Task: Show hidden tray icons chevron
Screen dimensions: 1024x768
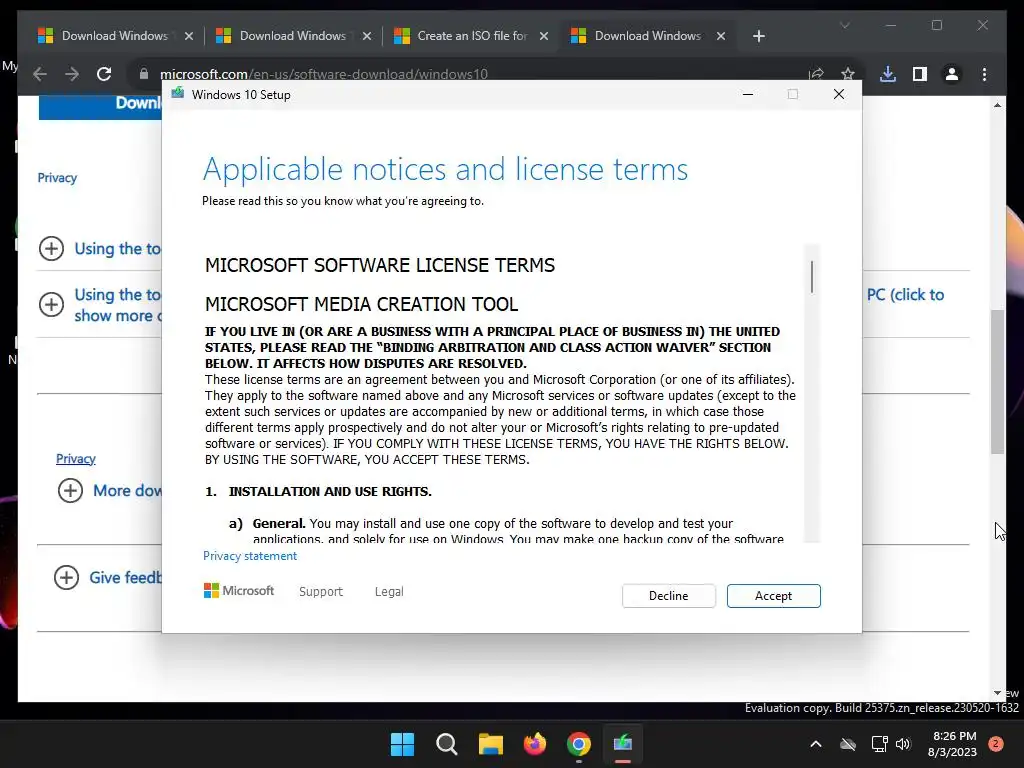Action: coord(816,744)
